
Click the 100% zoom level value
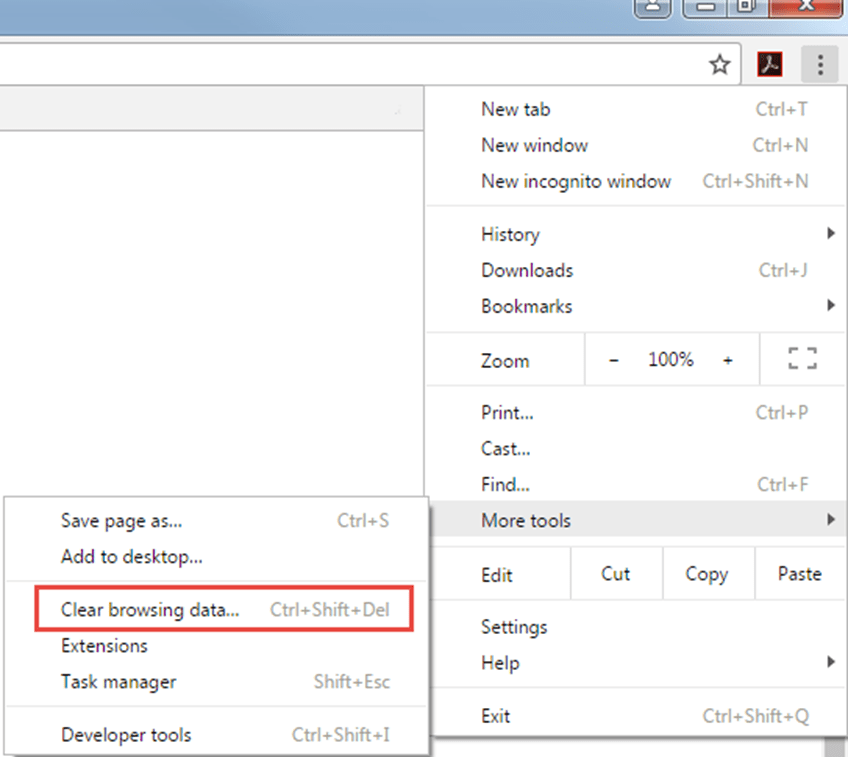[x=671, y=360]
